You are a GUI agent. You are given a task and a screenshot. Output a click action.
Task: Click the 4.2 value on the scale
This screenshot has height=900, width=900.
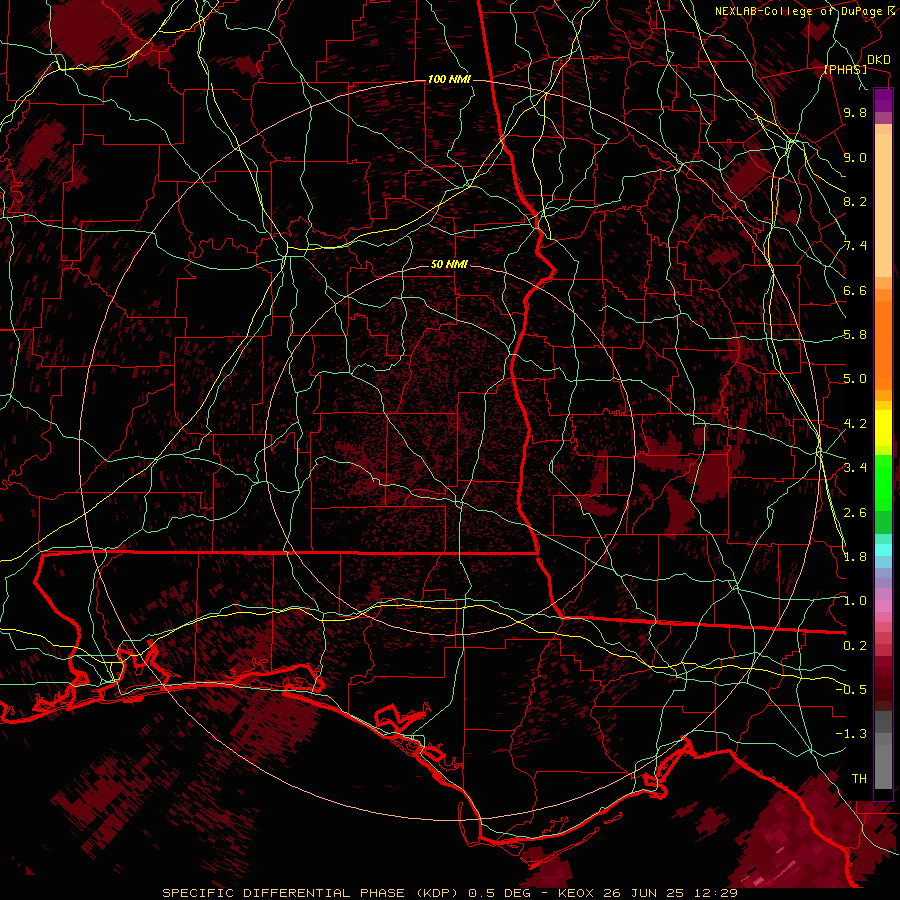pos(855,424)
